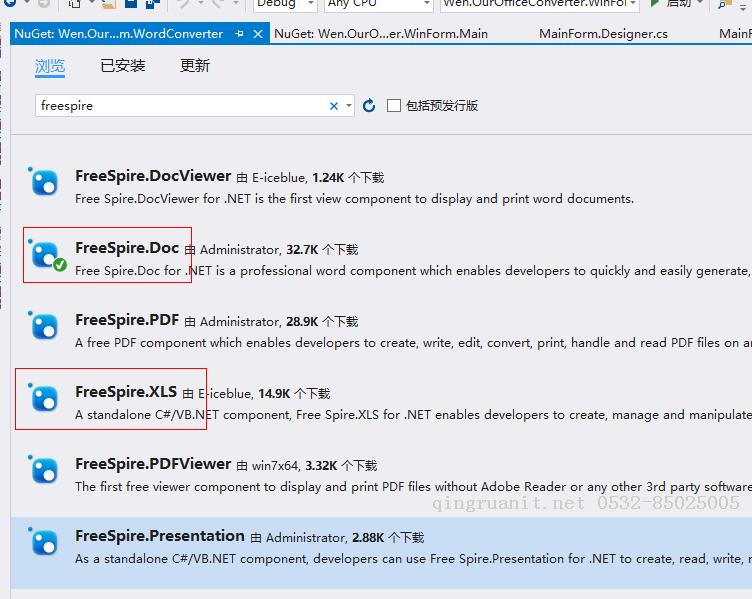
Task: Click the FreeSpire.PDFViewer package icon
Action: [44, 470]
